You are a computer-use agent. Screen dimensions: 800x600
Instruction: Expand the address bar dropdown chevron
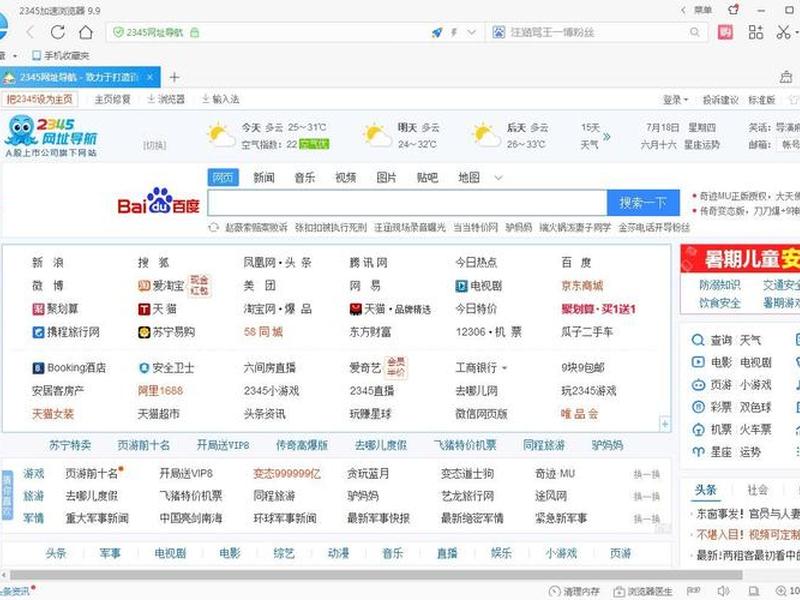471,32
